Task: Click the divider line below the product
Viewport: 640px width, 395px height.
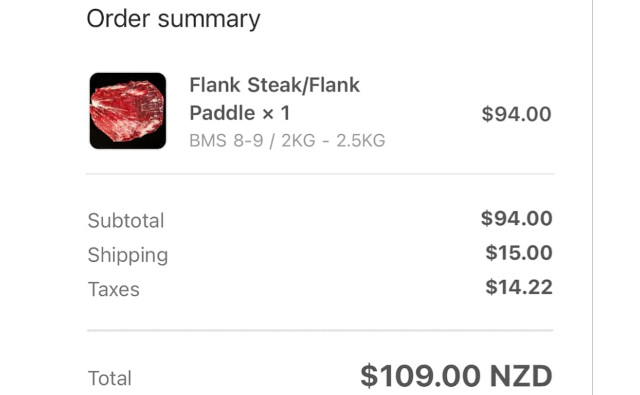Action: (x=320, y=174)
